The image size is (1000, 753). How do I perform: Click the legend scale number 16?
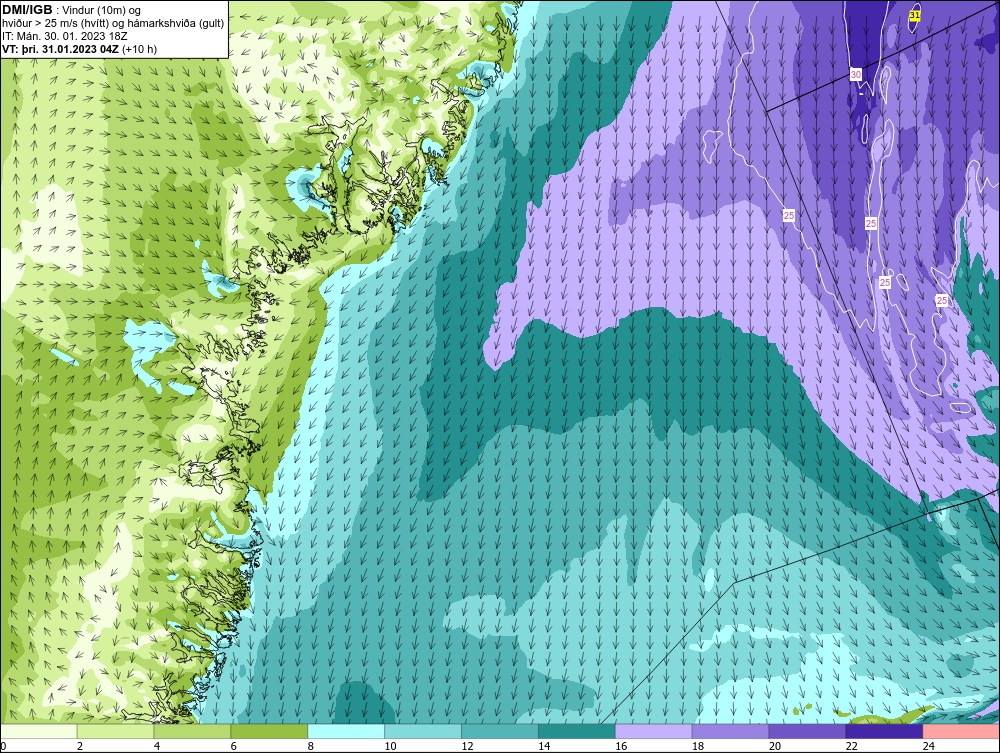(621, 746)
